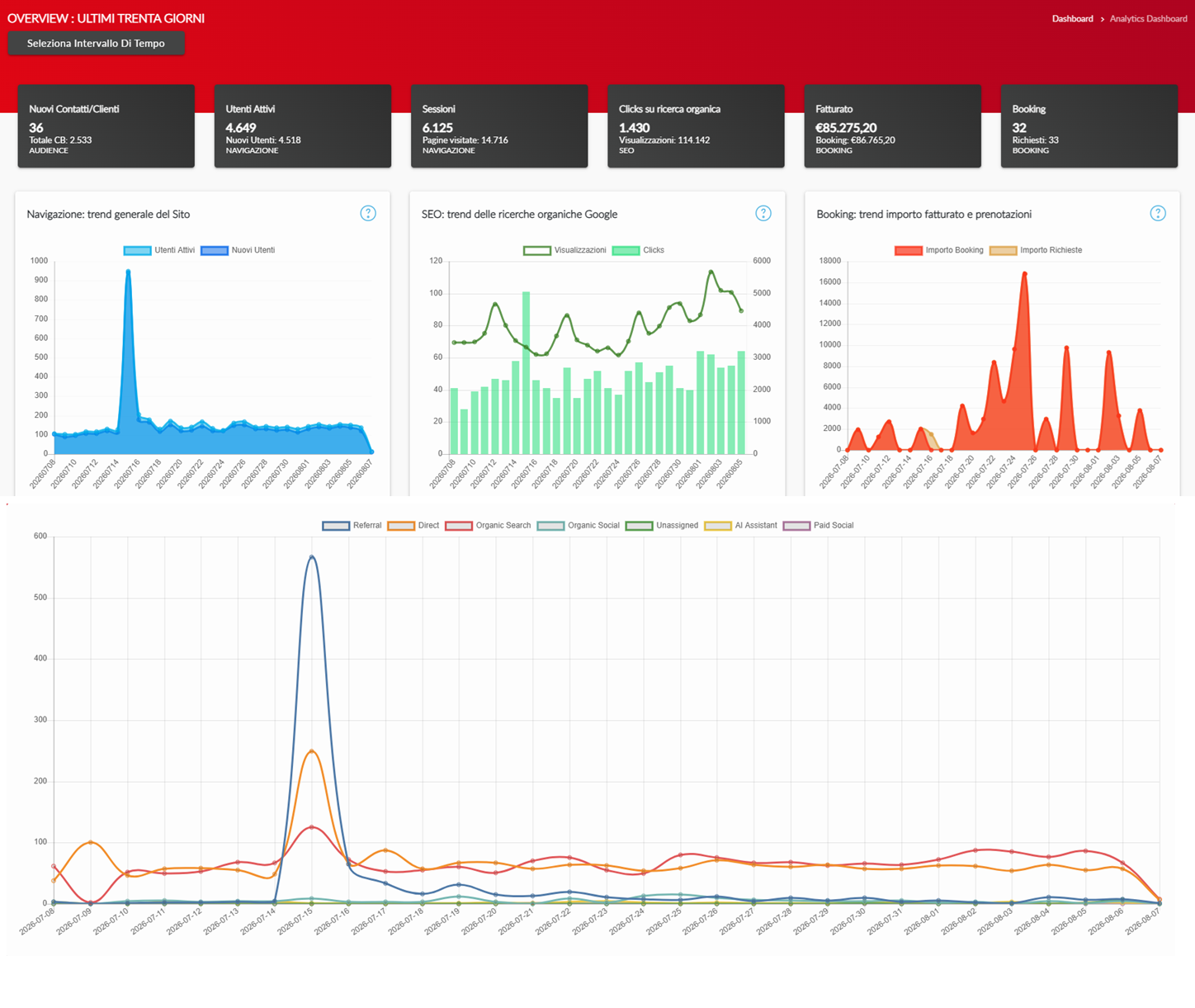Open the Utenti Attivi summary card
Image resolution: width=1195 pixels, height=1008 pixels.
coord(303,126)
